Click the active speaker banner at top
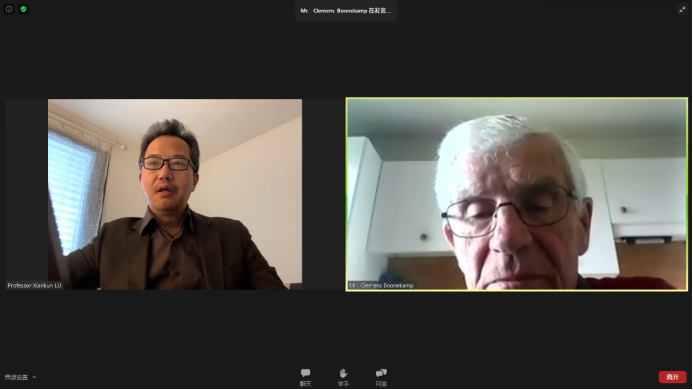This screenshot has height=390, width=693. [x=346, y=11]
